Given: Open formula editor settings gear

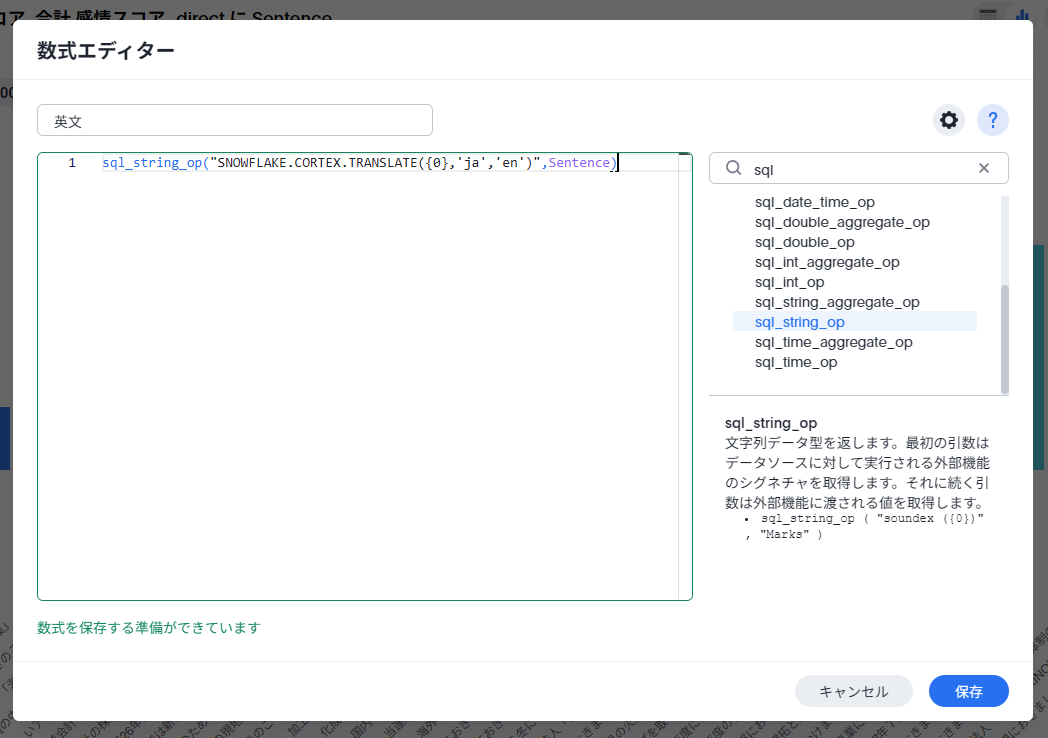Looking at the screenshot, I should [x=948, y=120].
